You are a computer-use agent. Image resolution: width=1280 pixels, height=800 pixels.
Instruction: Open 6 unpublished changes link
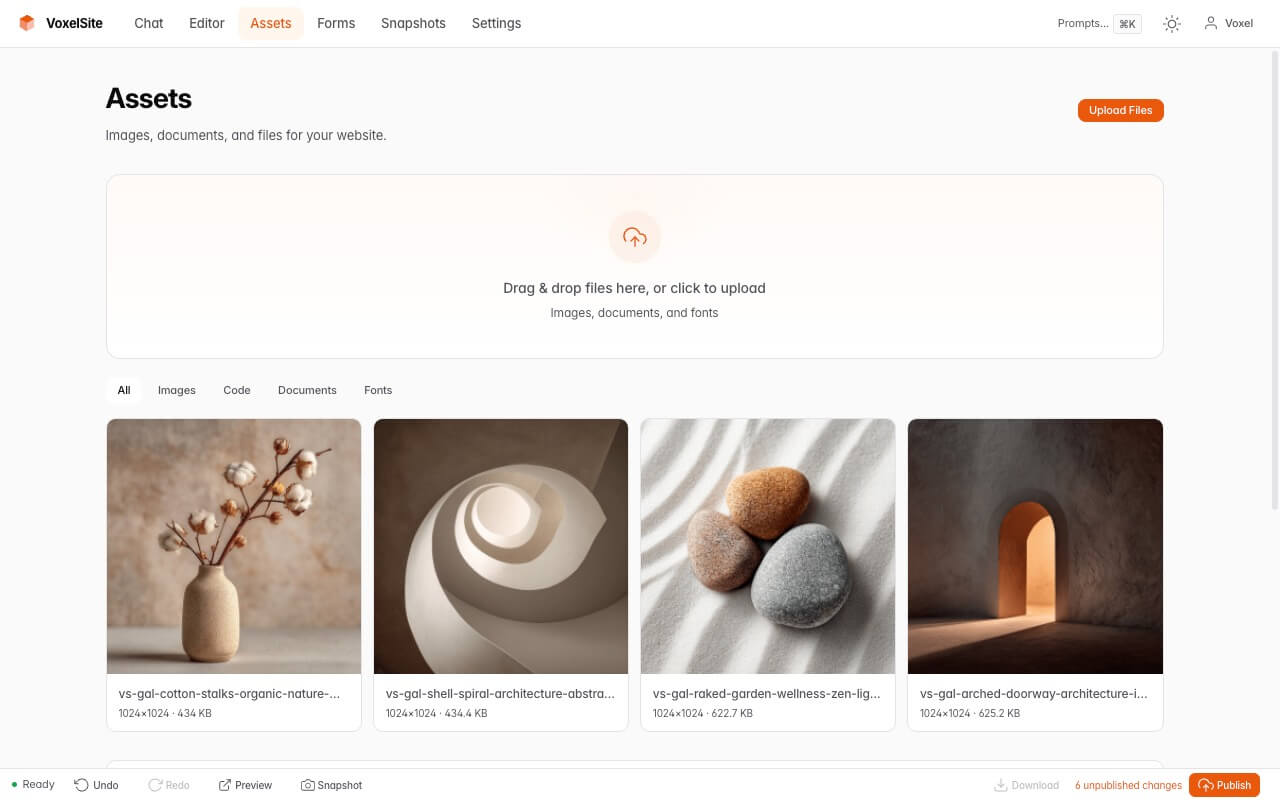coord(1128,785)
